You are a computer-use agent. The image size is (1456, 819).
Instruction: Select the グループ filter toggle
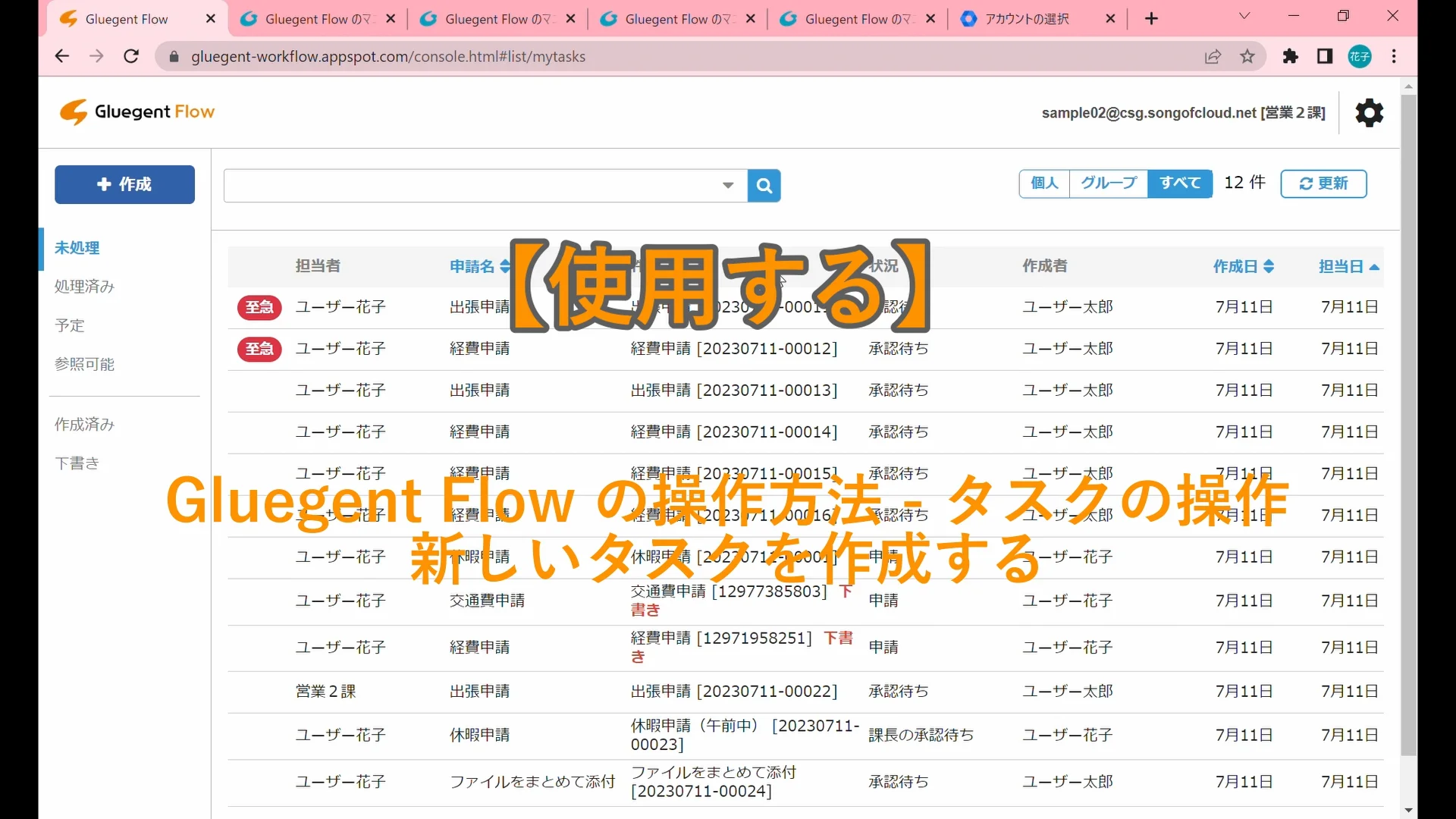[1108, 184]
